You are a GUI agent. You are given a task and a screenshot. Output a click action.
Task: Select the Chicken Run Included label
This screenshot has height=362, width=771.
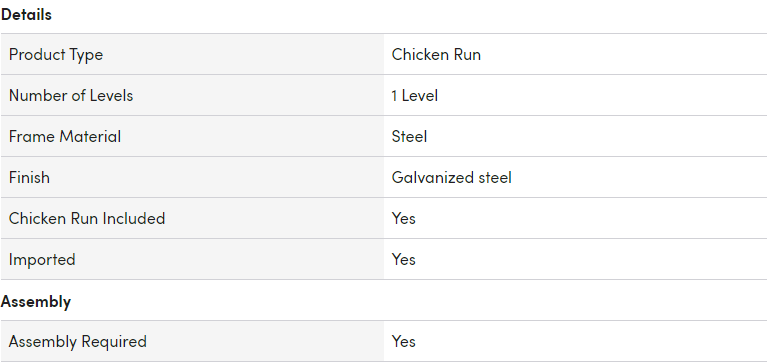(87, 218)
